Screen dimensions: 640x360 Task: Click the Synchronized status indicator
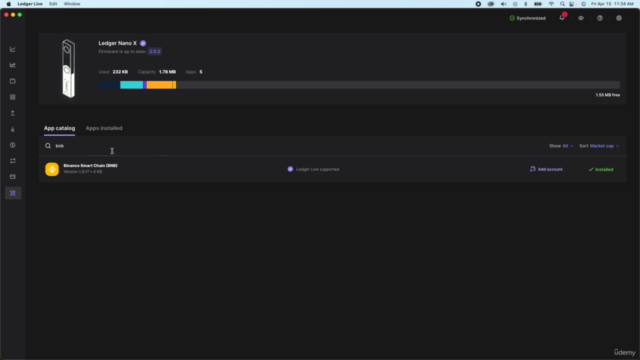527,18
